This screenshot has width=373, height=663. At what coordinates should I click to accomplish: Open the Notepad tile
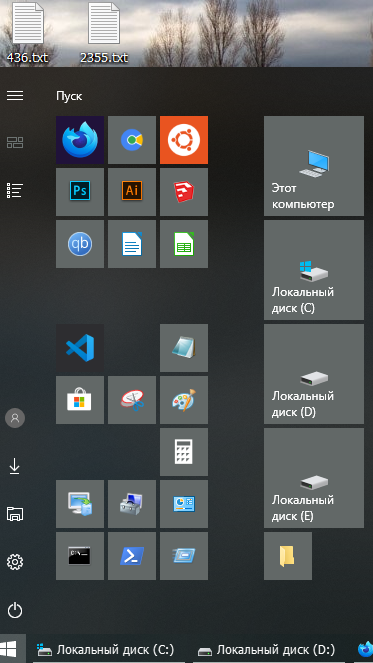click(x=184, y=348)
